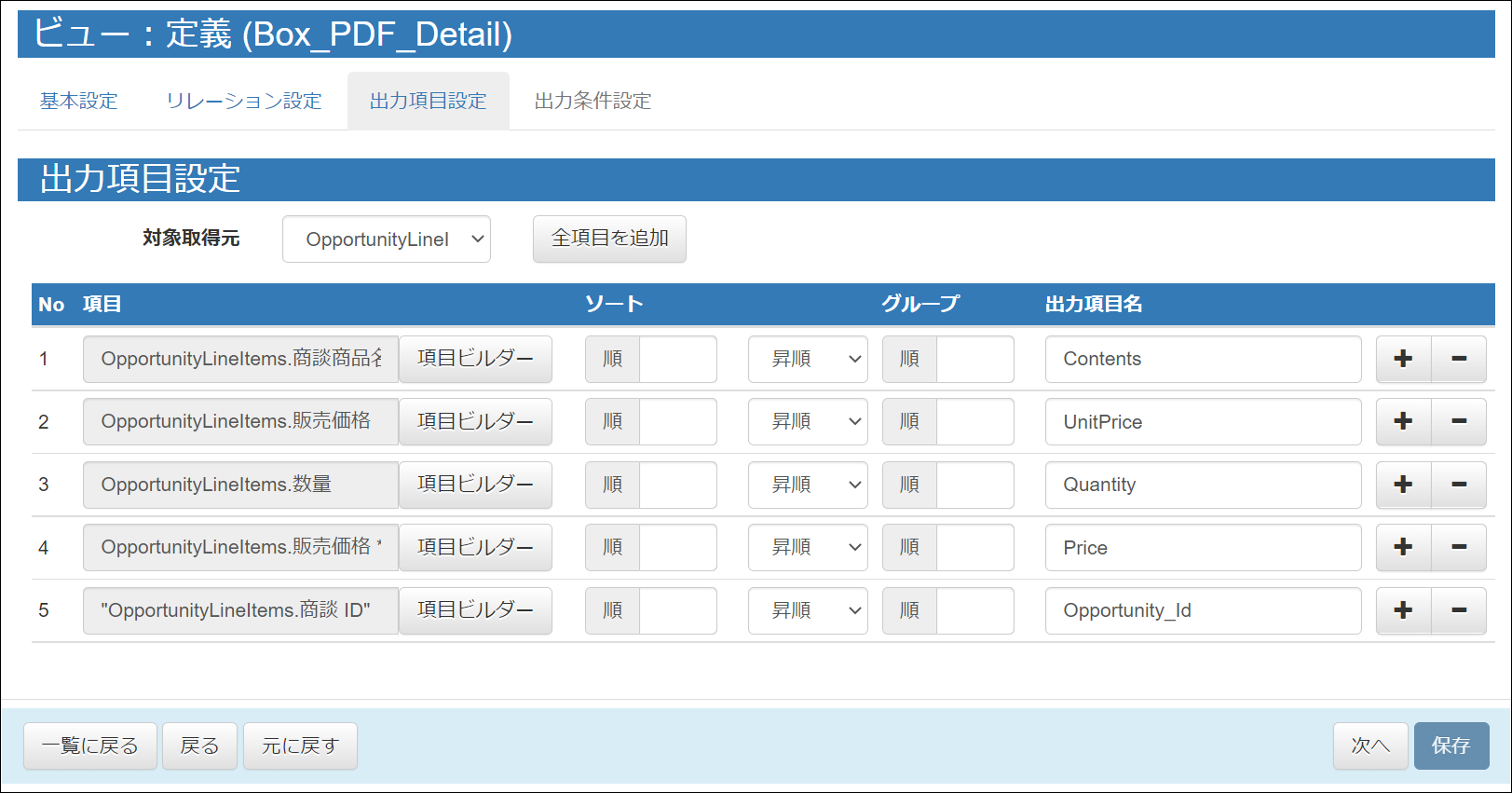Screen dimensions: 1512x793
Task: Remove the Quantity row with the minus icon
Action: (x=1458, y=485)
